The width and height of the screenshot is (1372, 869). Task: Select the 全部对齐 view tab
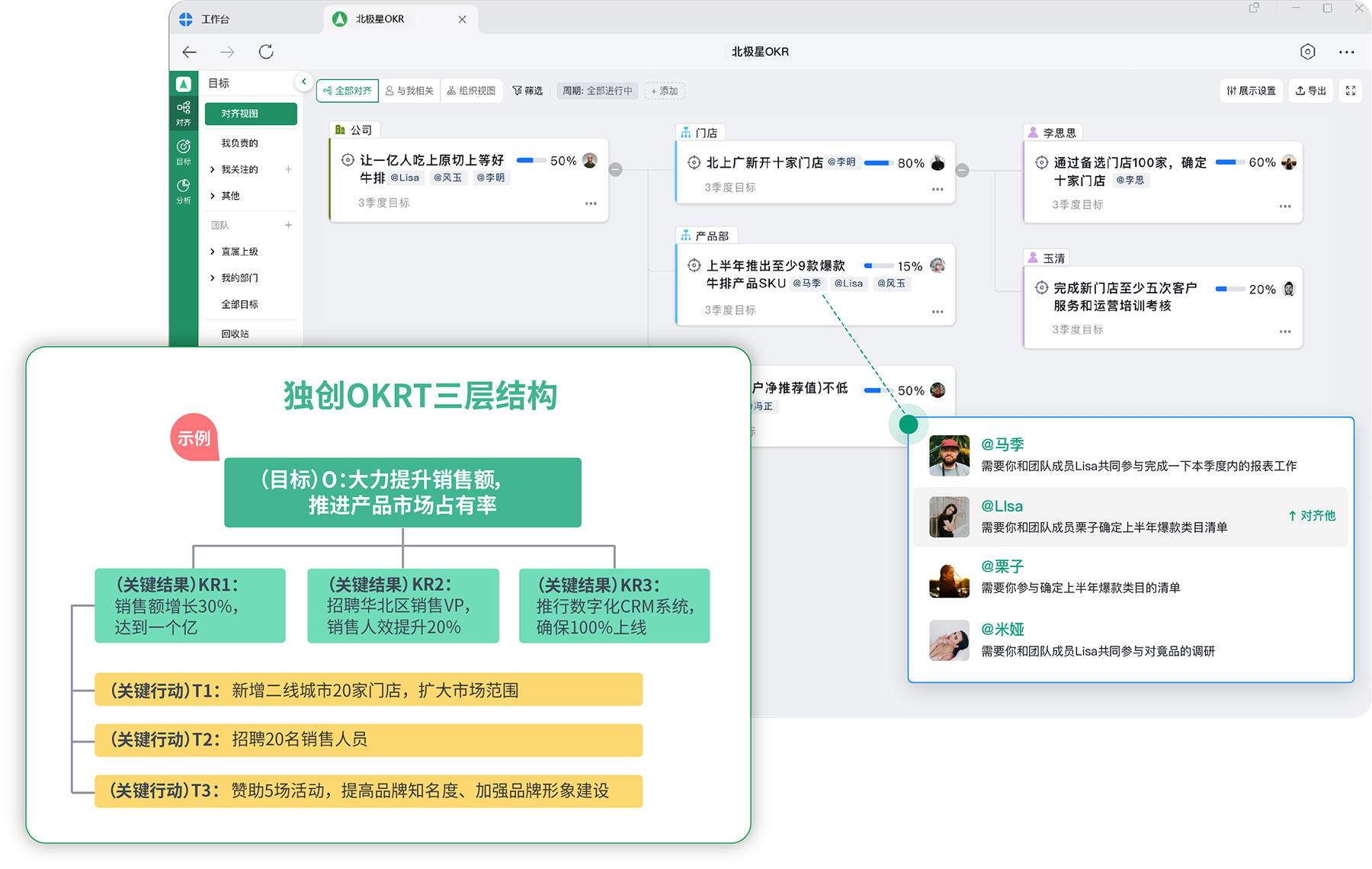click(x=348, y=91)
